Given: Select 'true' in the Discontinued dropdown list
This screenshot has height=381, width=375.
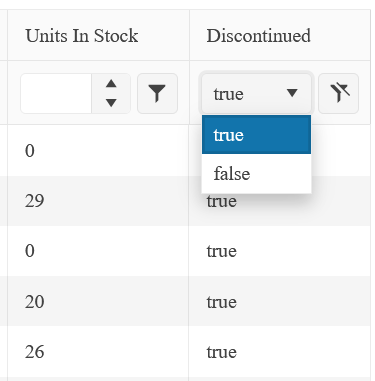Looking at the screenshot, I should tap(256, 135).
